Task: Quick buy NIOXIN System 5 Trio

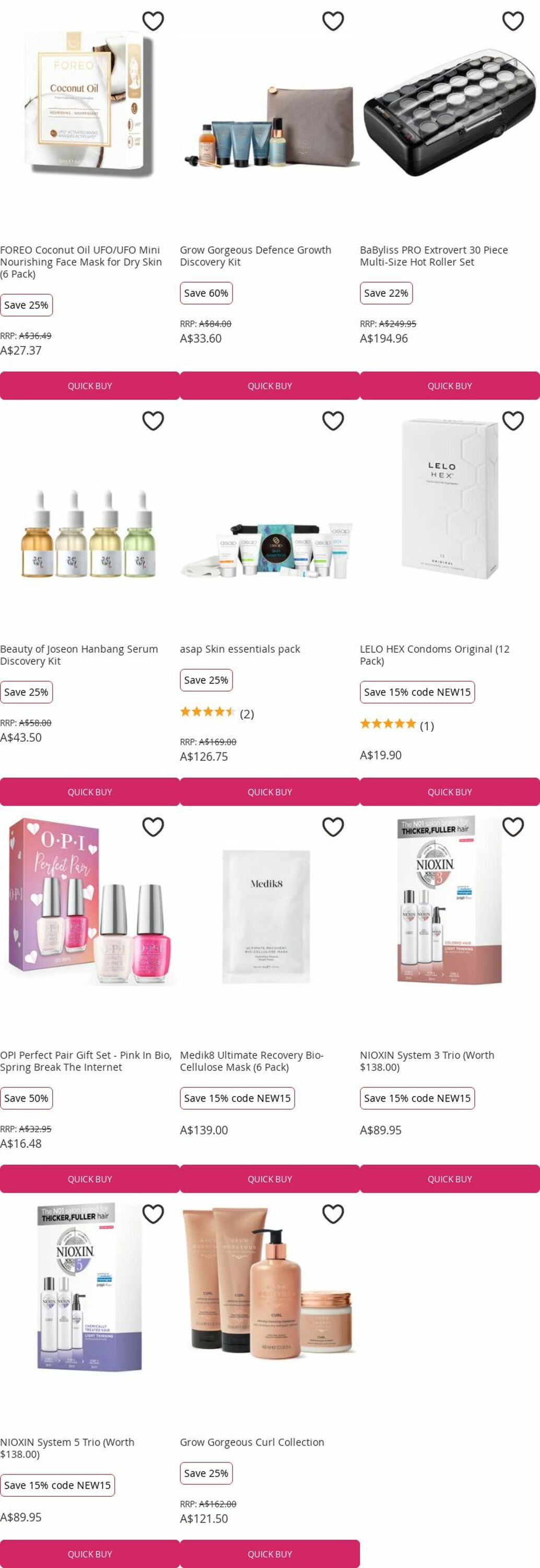Action: [x=90, y=1553]
